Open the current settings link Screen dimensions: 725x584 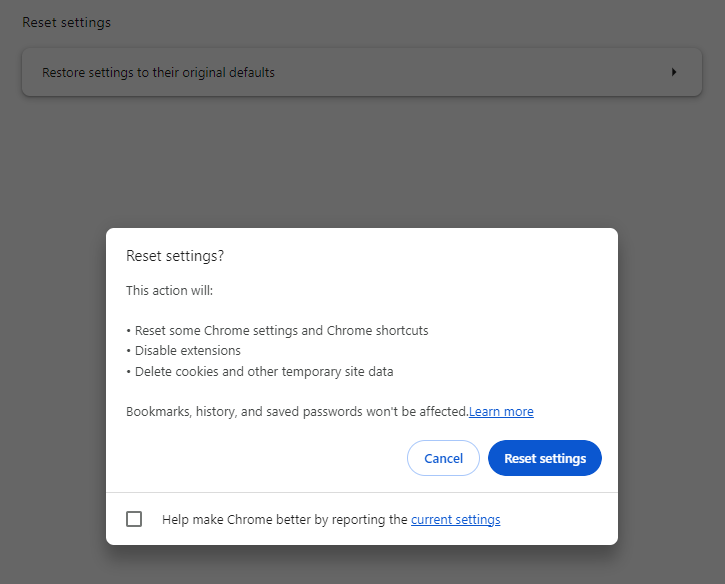click(455, 519)
